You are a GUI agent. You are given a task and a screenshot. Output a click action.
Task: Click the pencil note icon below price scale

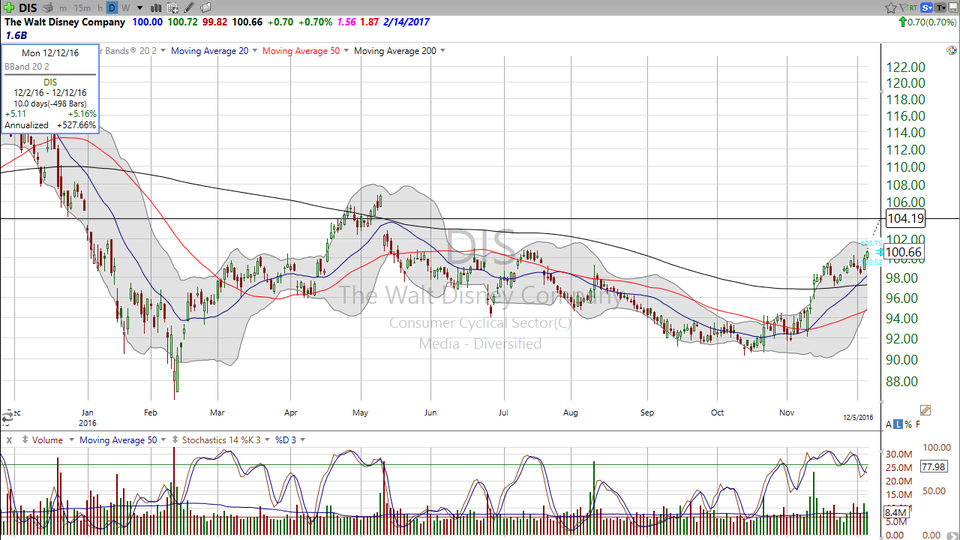(x=925, y=410)
